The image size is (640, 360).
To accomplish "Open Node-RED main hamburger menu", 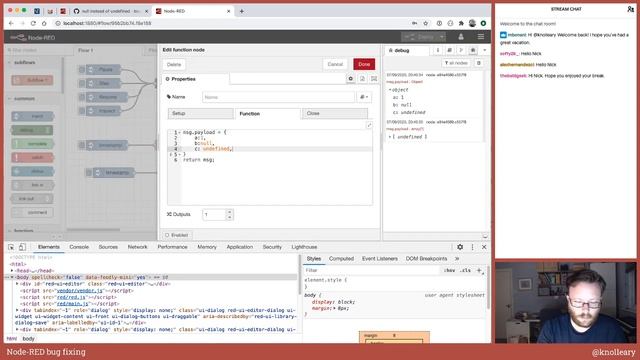I will (481, 37).
